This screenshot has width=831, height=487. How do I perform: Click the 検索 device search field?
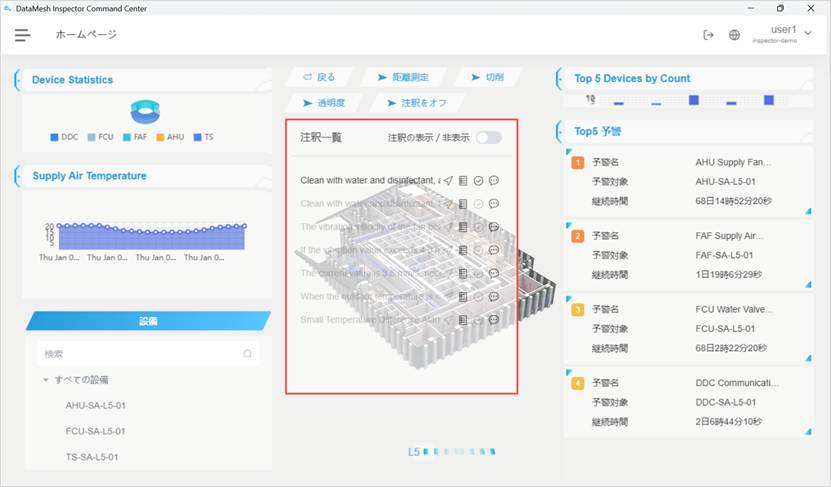click(x=140, y=353)
